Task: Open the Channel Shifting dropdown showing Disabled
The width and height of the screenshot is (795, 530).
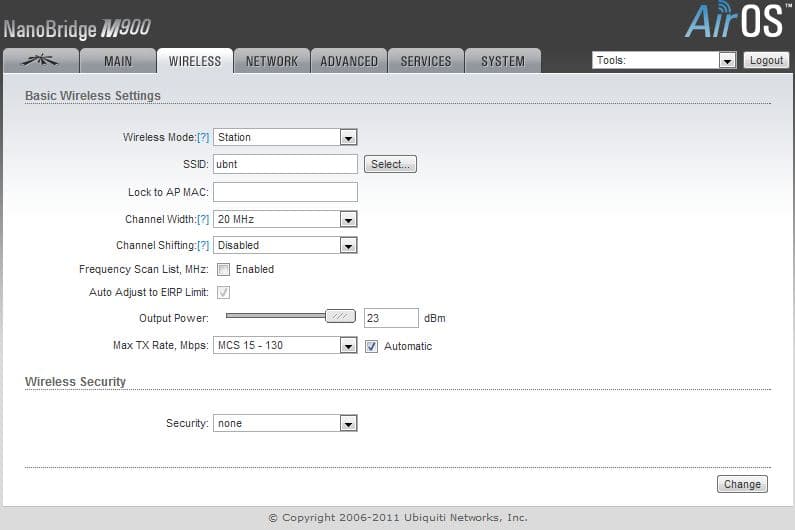Action: tap(285, 245)
